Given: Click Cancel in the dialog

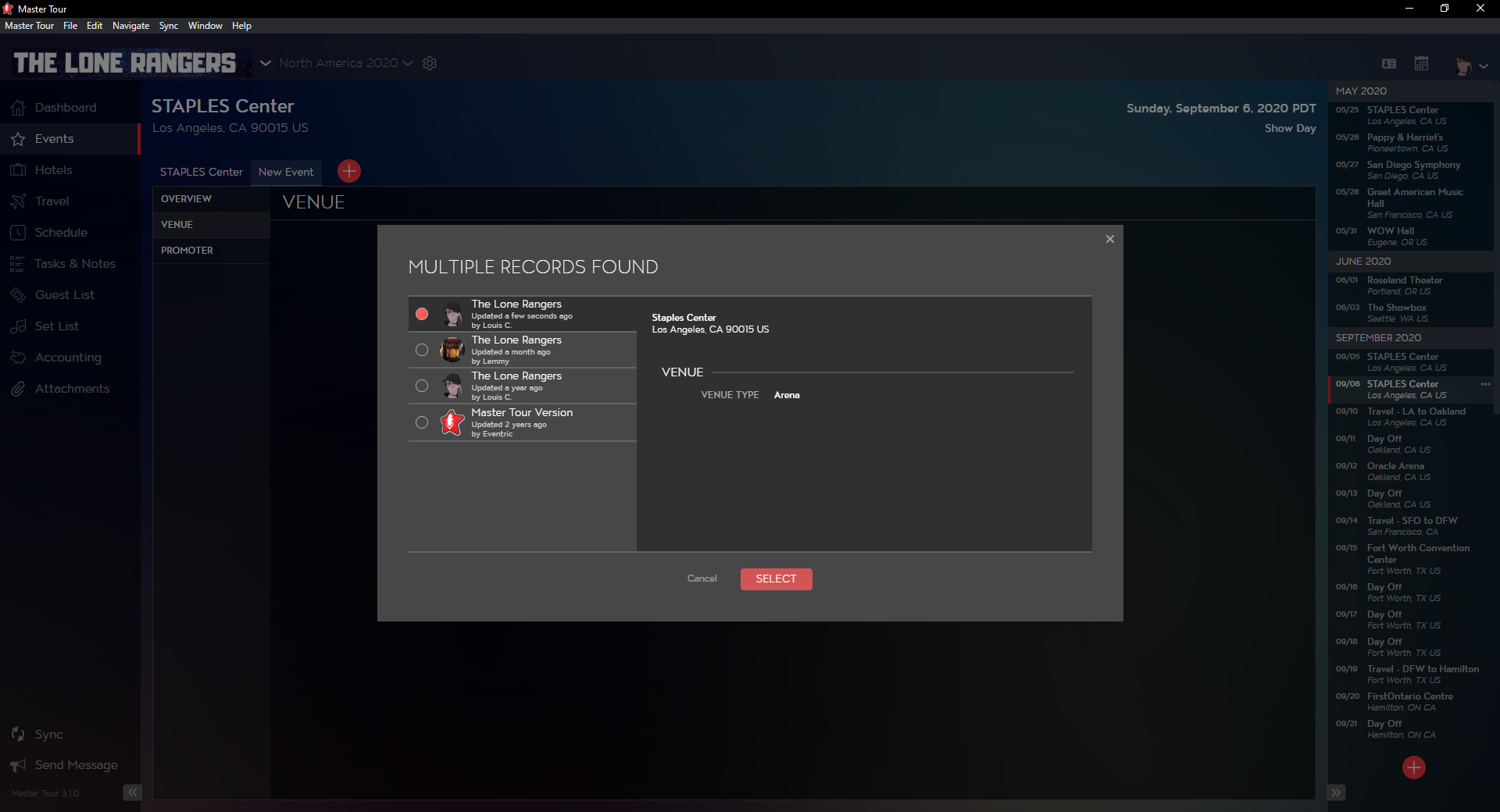Looking at the screenshot, I should pyautogui.click(x=702, y=579).
